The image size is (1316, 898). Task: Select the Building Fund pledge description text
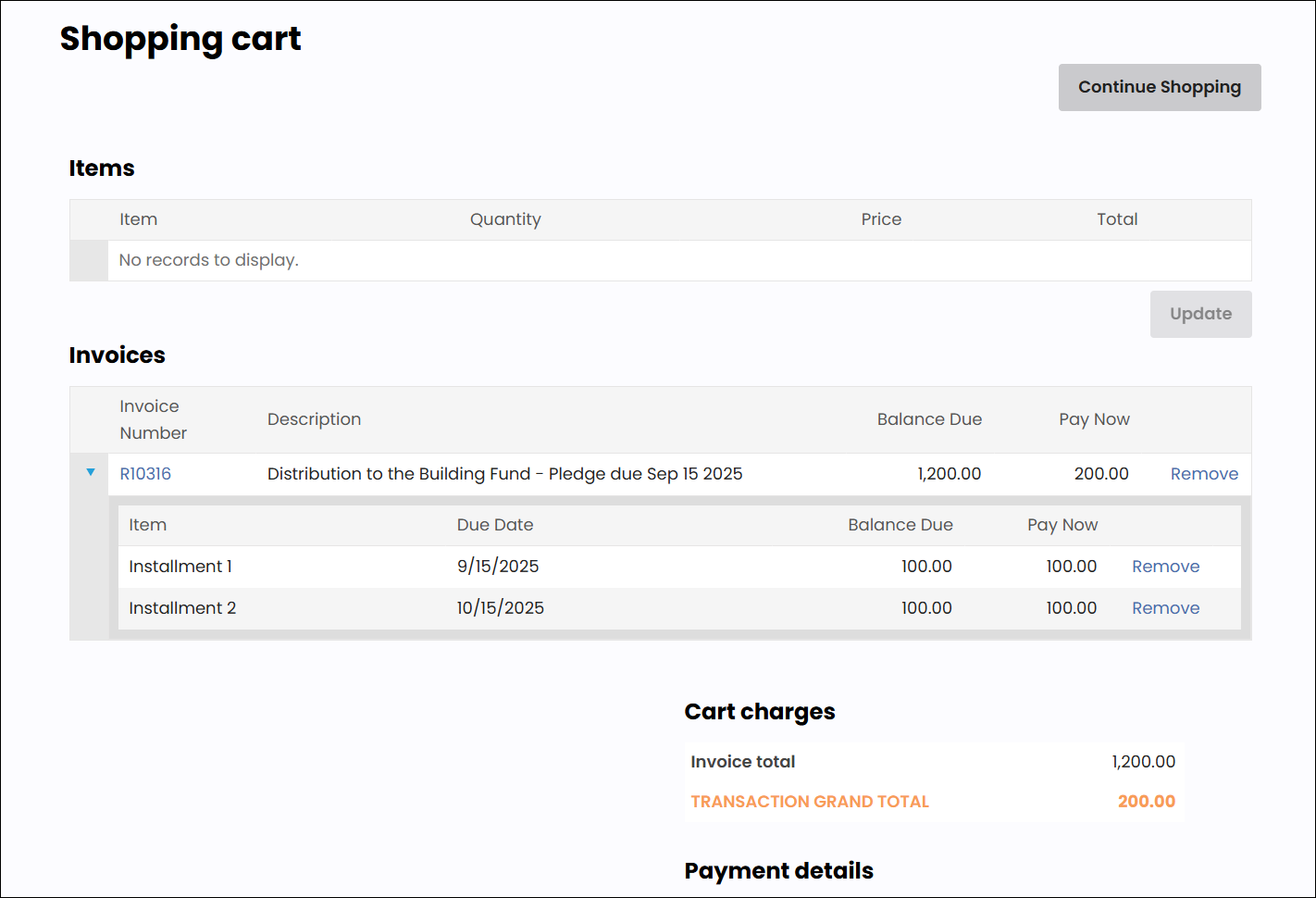coord(504,474)
